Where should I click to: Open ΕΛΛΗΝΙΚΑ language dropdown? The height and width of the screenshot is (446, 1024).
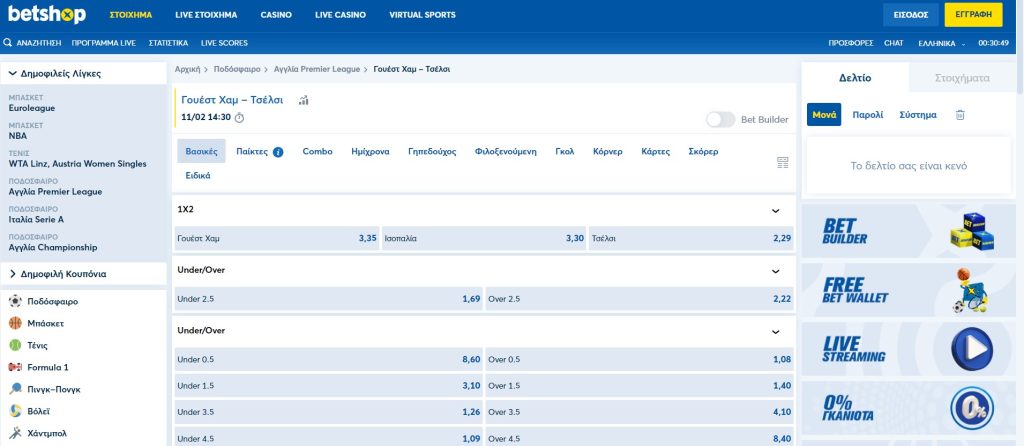tap(941, 43)
